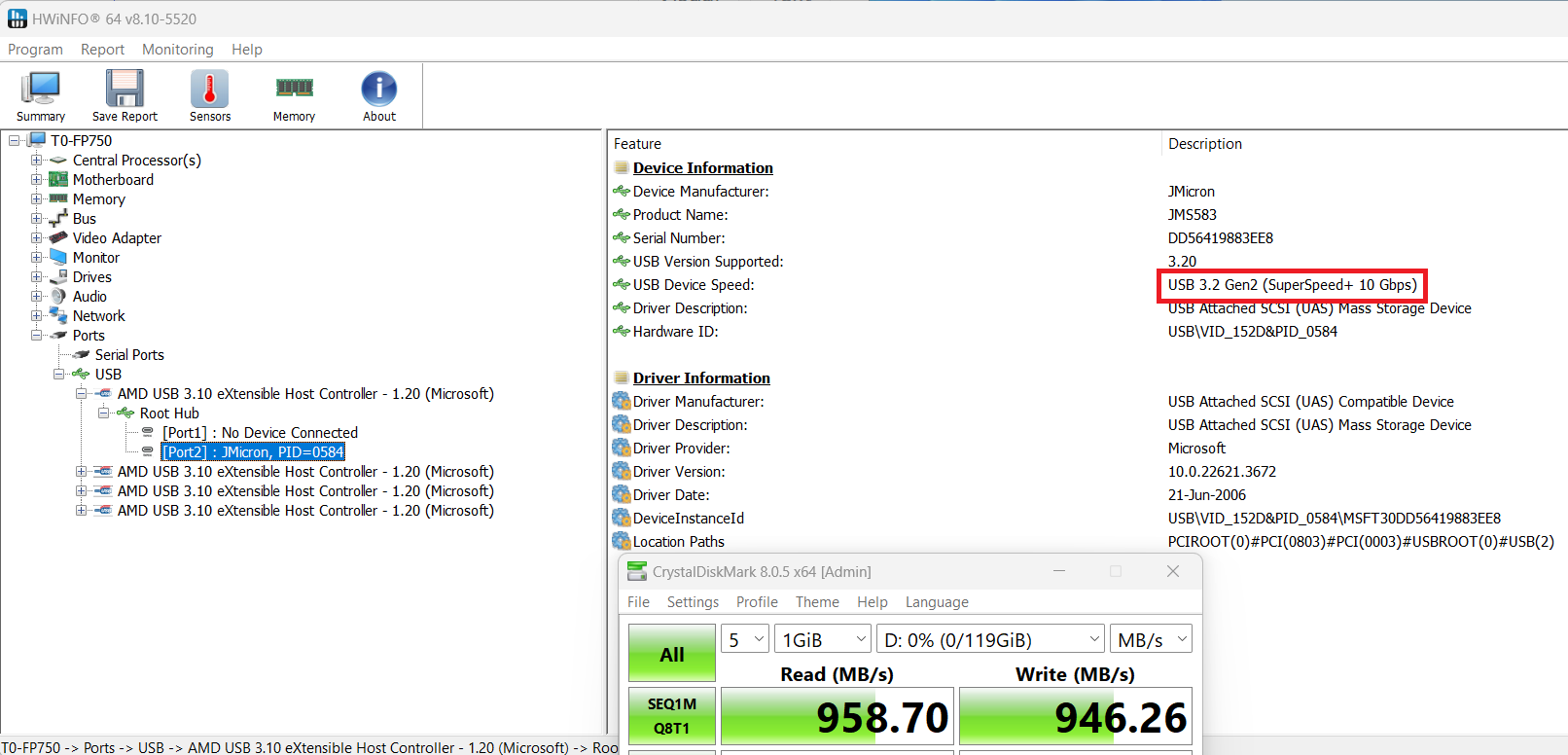This screenshot has width=1568, height=755.
Task: Open the 1GiB test size dropdown
Action: 823,639
